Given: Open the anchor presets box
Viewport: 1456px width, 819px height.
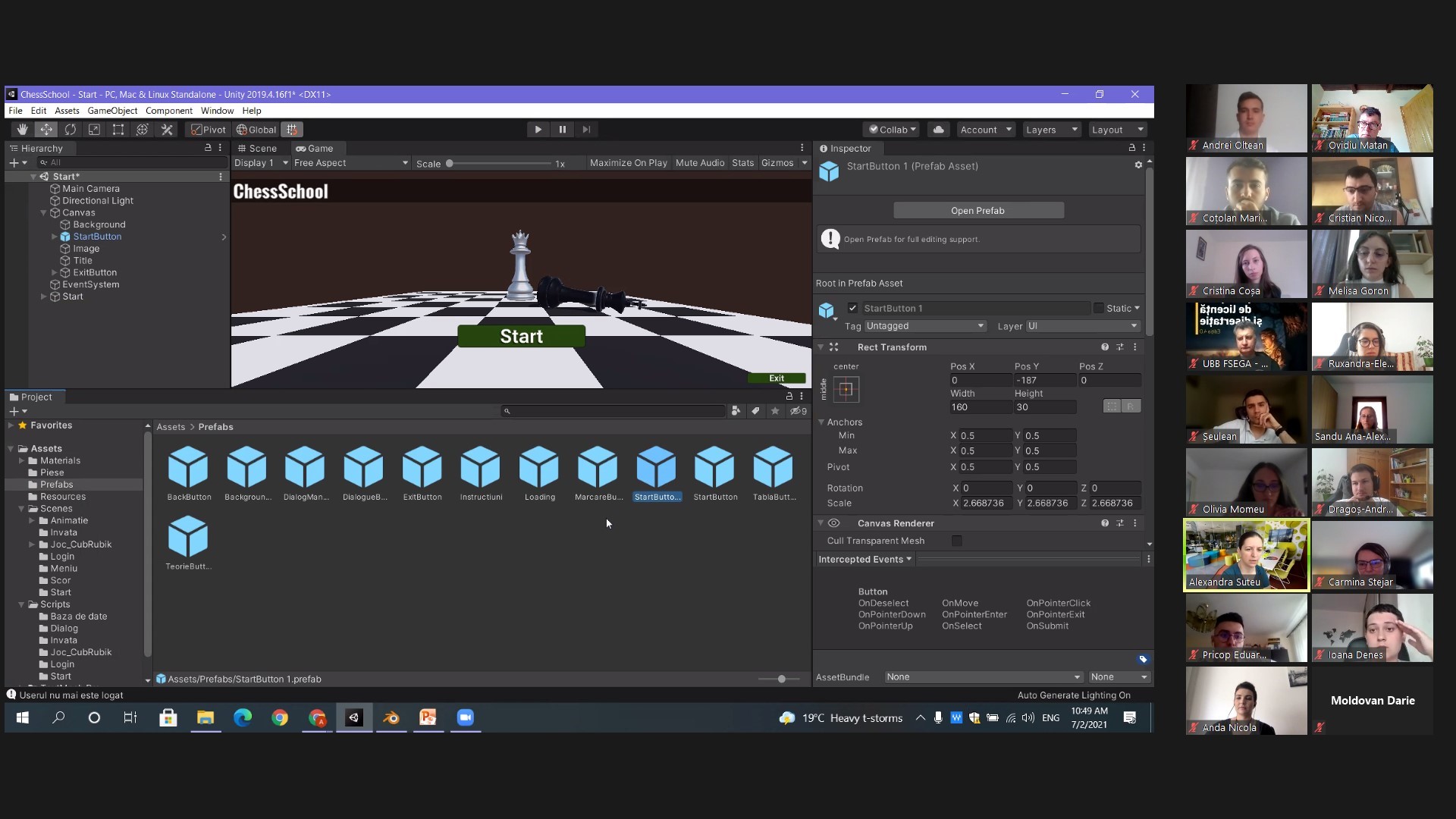Looking at the screenshot, I should [846, 390].
